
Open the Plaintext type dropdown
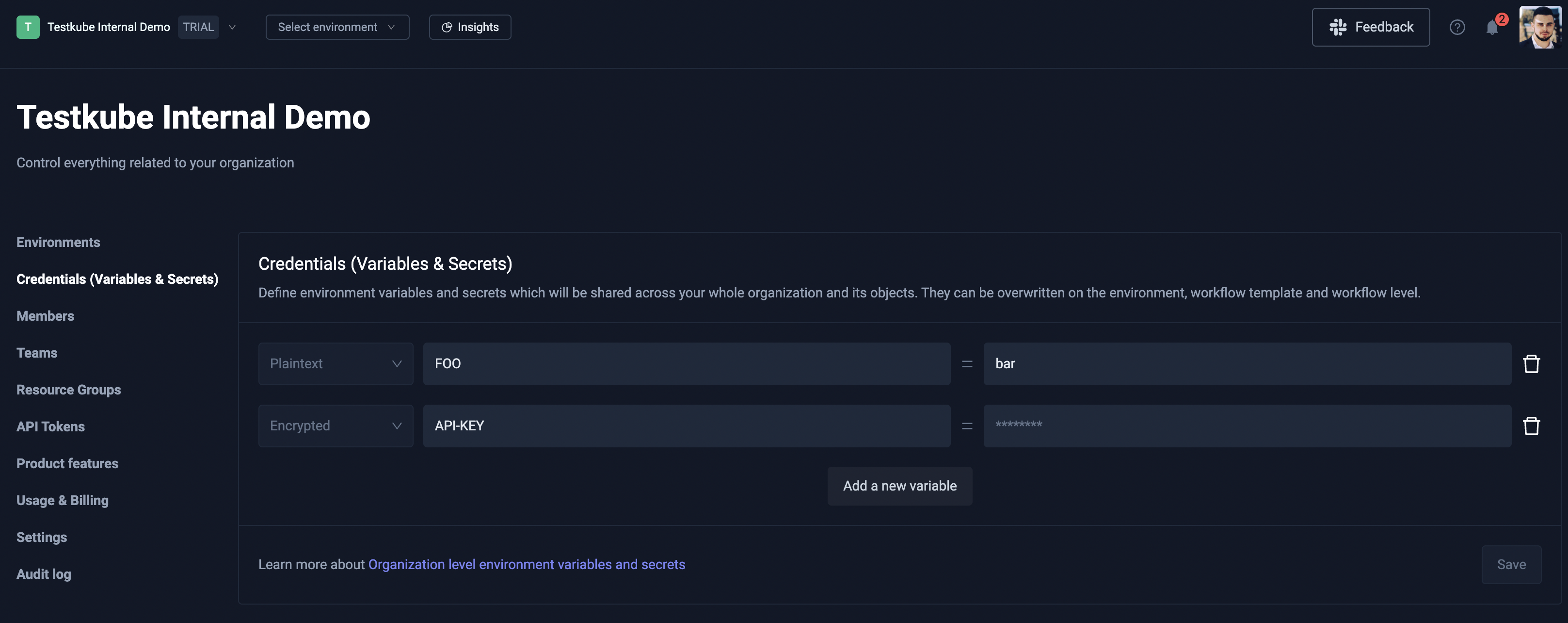coord(336,363)
